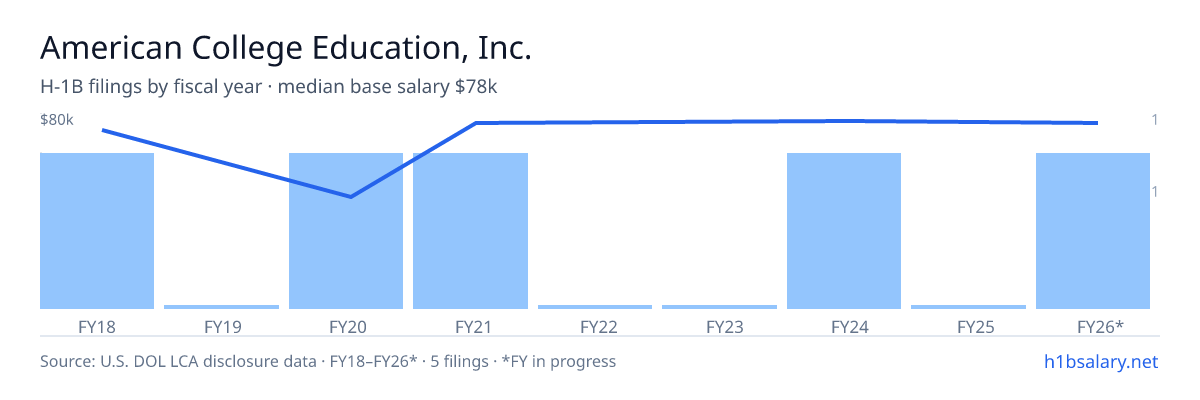Click the small FY19 bar stub

click(x=221, y=307)
